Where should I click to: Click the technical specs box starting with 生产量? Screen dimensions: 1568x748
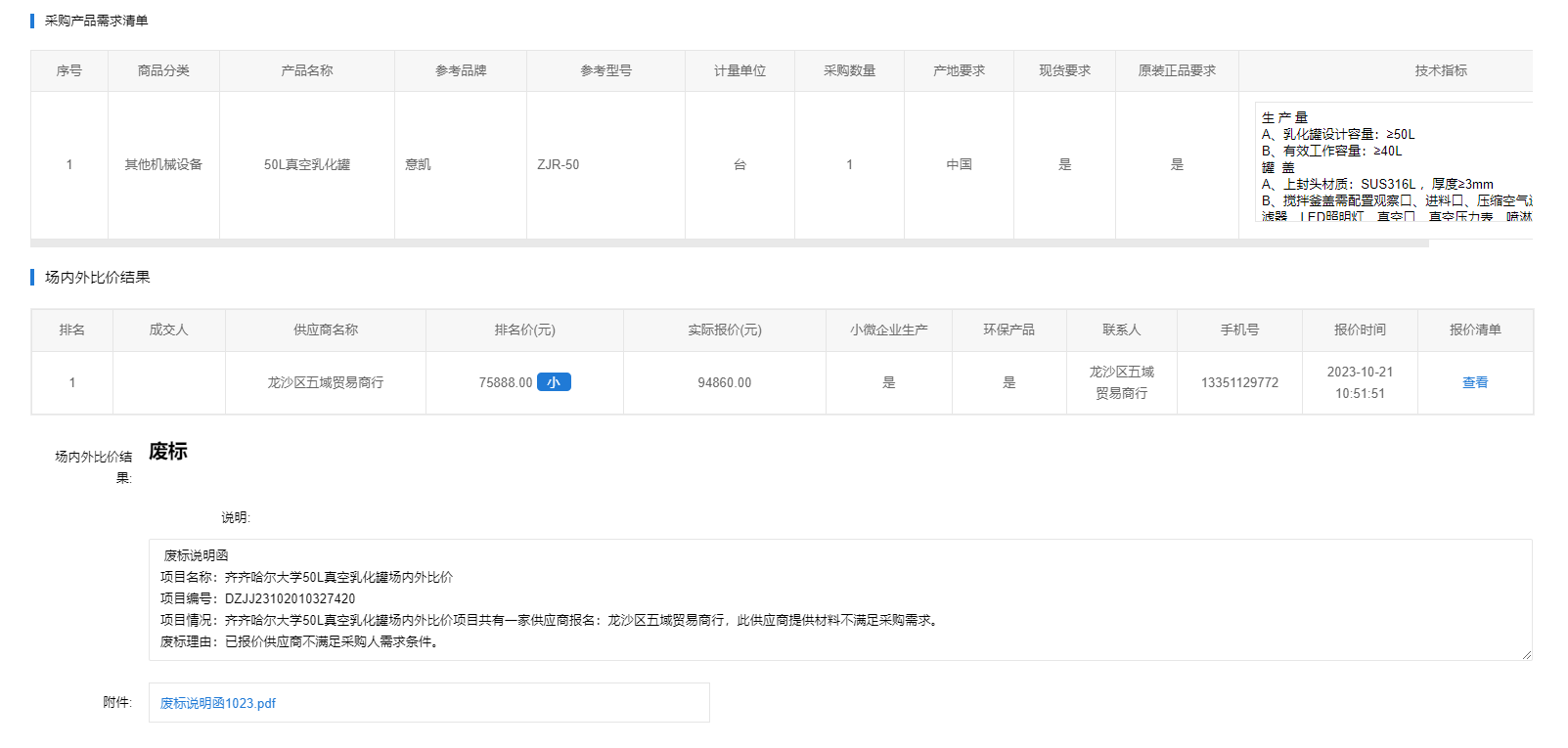pyautogui.click(x=1393, y=161)
